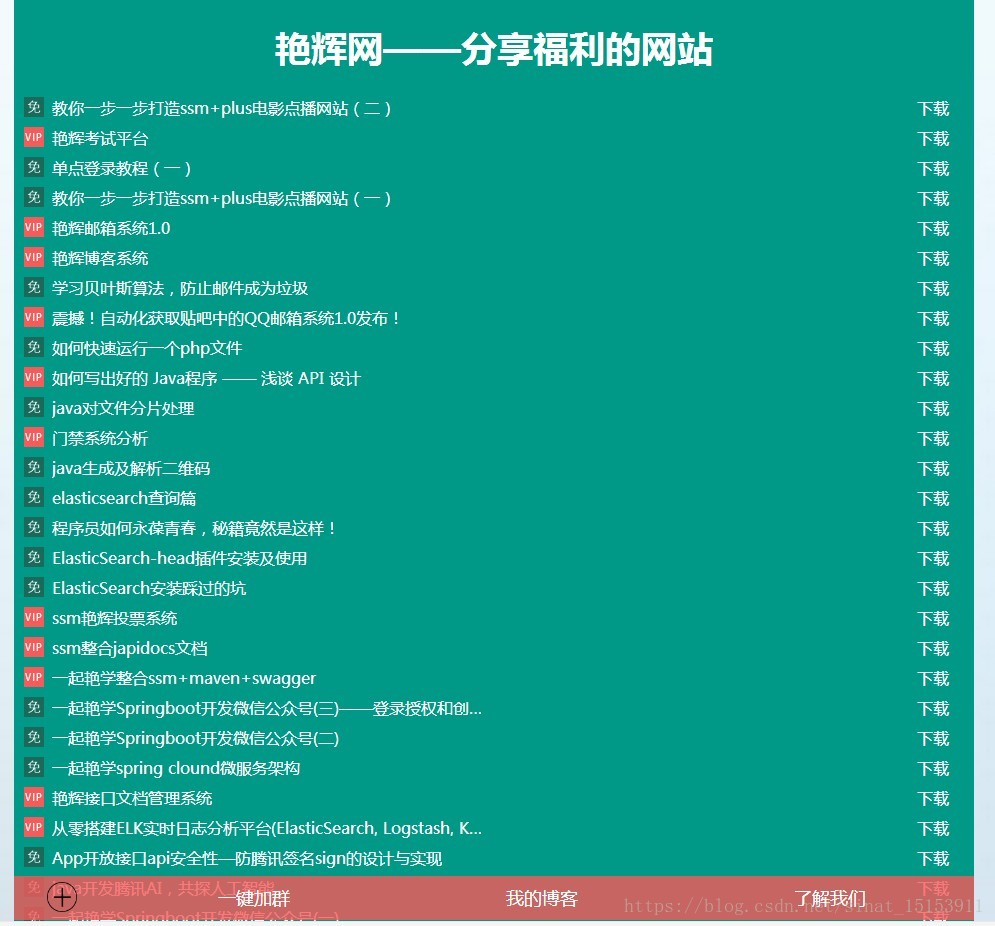Click the VIP badge next to 艳辉博客系统
The height and width of the screenshot is (926, 995).
pos(34,258)
